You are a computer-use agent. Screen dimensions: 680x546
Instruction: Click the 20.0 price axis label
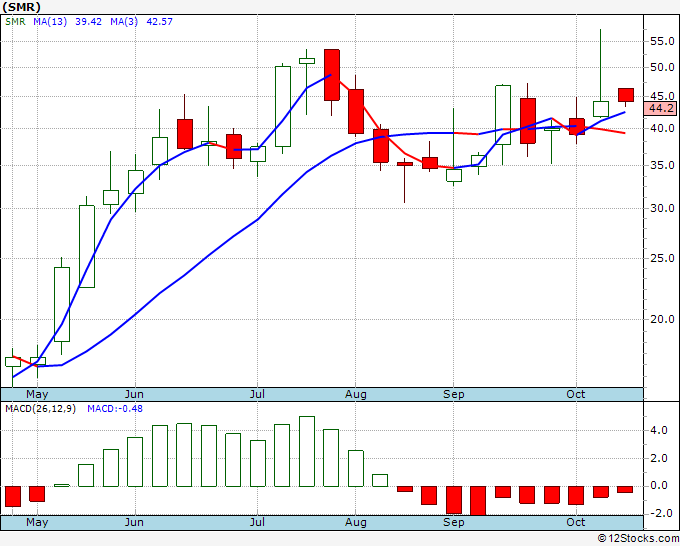pyautogui.click(x=662, y=320)
